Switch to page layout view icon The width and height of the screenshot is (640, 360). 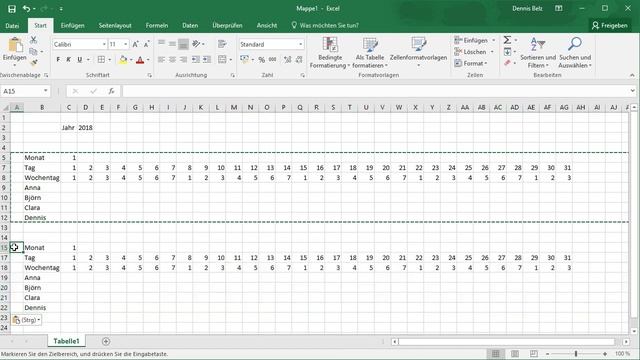(515, 354)
